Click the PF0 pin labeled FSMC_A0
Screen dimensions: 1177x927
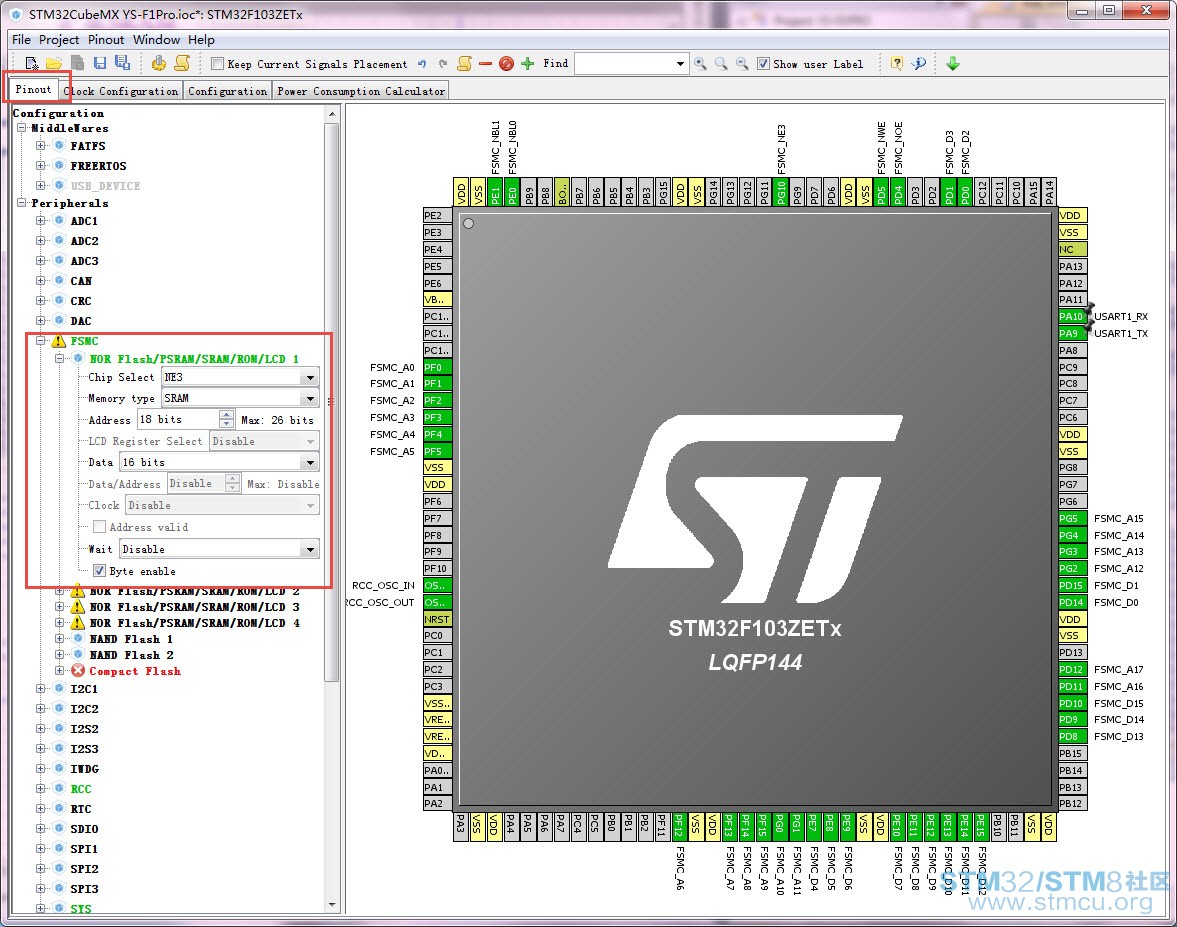click(437, 368)
